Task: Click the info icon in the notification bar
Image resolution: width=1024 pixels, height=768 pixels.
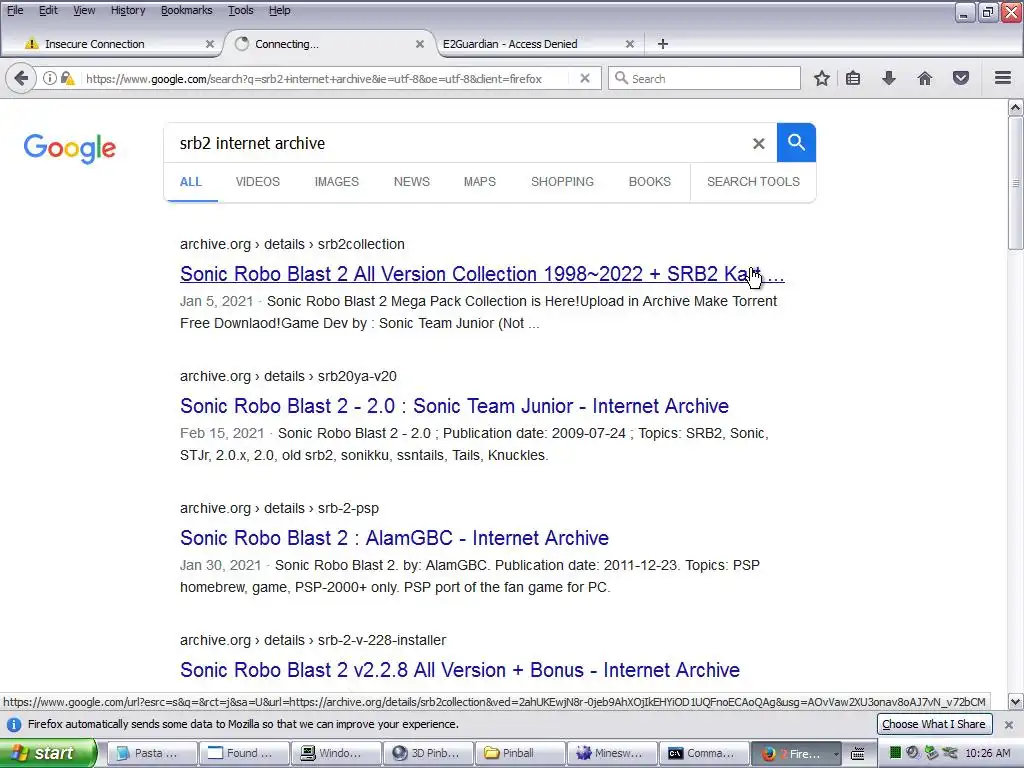Action: point(14,724)
